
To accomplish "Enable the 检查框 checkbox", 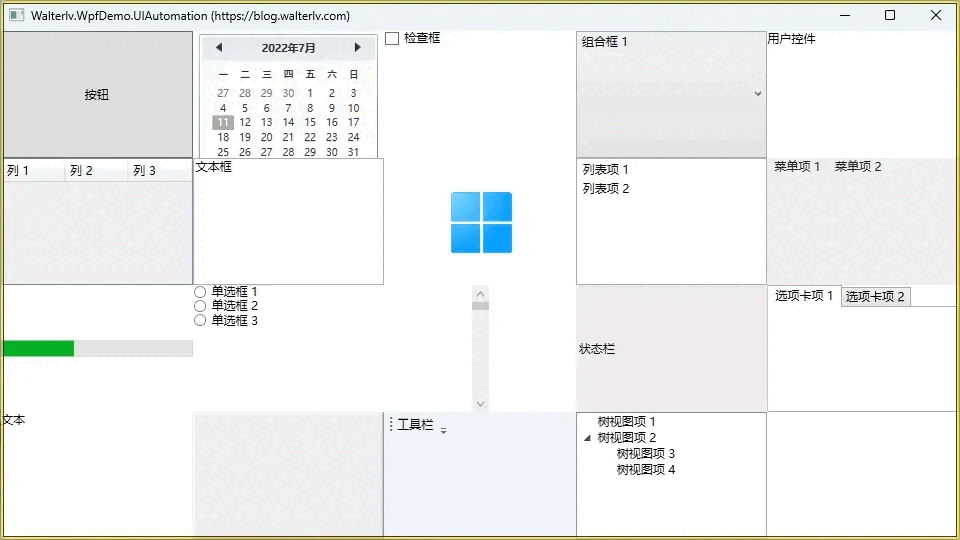I will coord(392,38).
